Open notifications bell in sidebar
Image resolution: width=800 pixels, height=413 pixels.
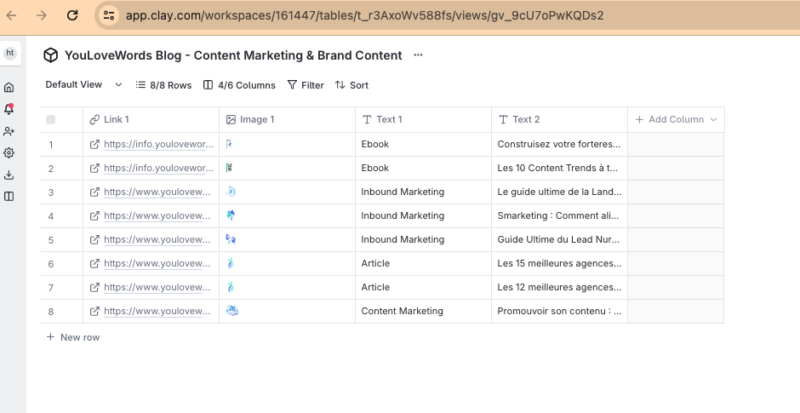click(9, 109)
